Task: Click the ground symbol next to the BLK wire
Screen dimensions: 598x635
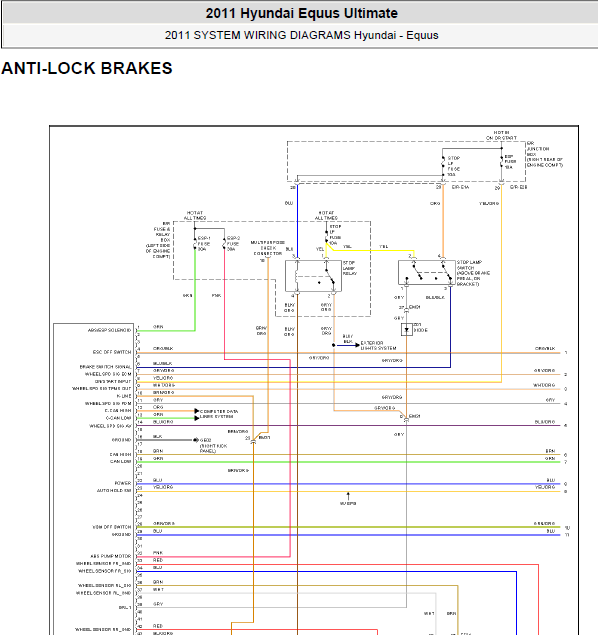Action: coord(196,440)
